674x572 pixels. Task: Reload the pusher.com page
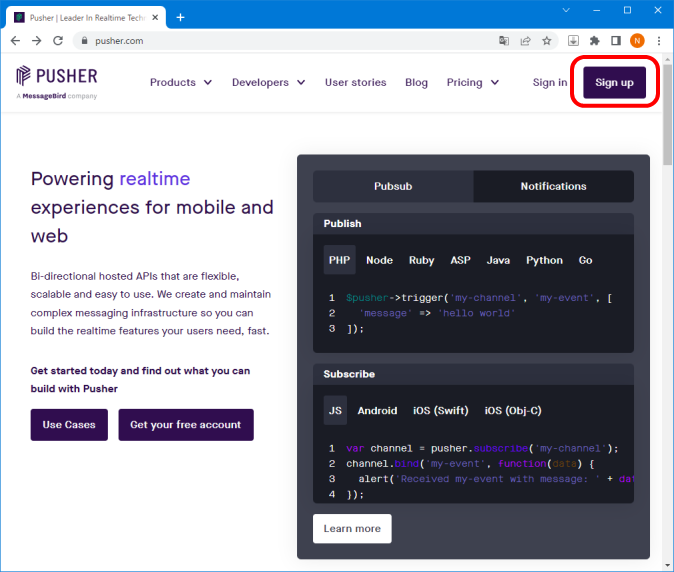[x=58, y=41]
